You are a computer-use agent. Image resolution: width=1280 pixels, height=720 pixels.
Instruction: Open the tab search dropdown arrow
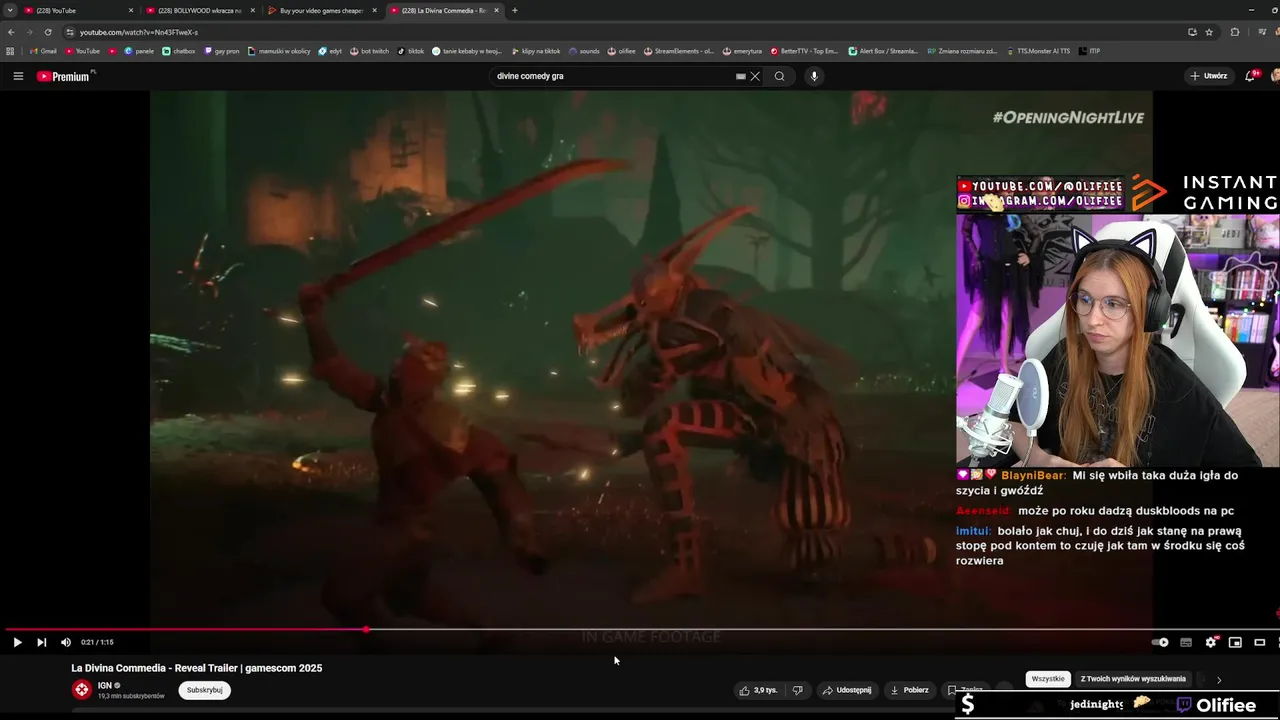pyautogui.click(x=9, y=10)
